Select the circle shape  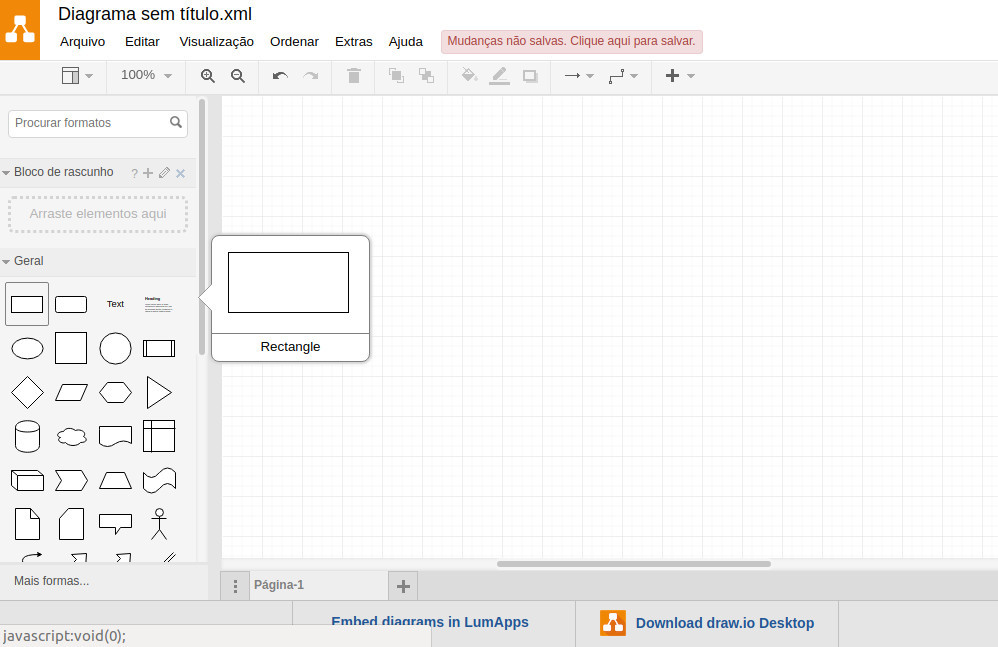tap(115, 348)
